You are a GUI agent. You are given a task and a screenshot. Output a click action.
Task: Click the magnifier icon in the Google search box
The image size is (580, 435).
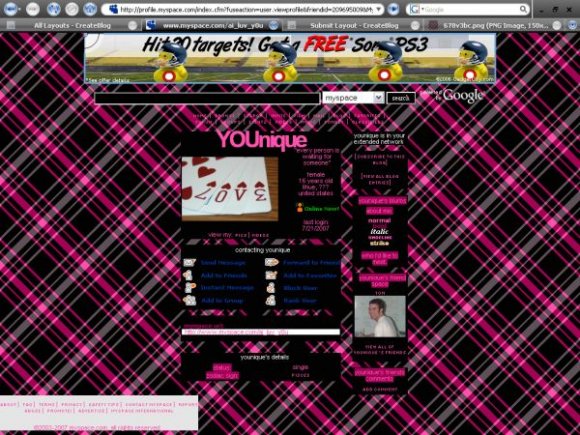(523, 9)
